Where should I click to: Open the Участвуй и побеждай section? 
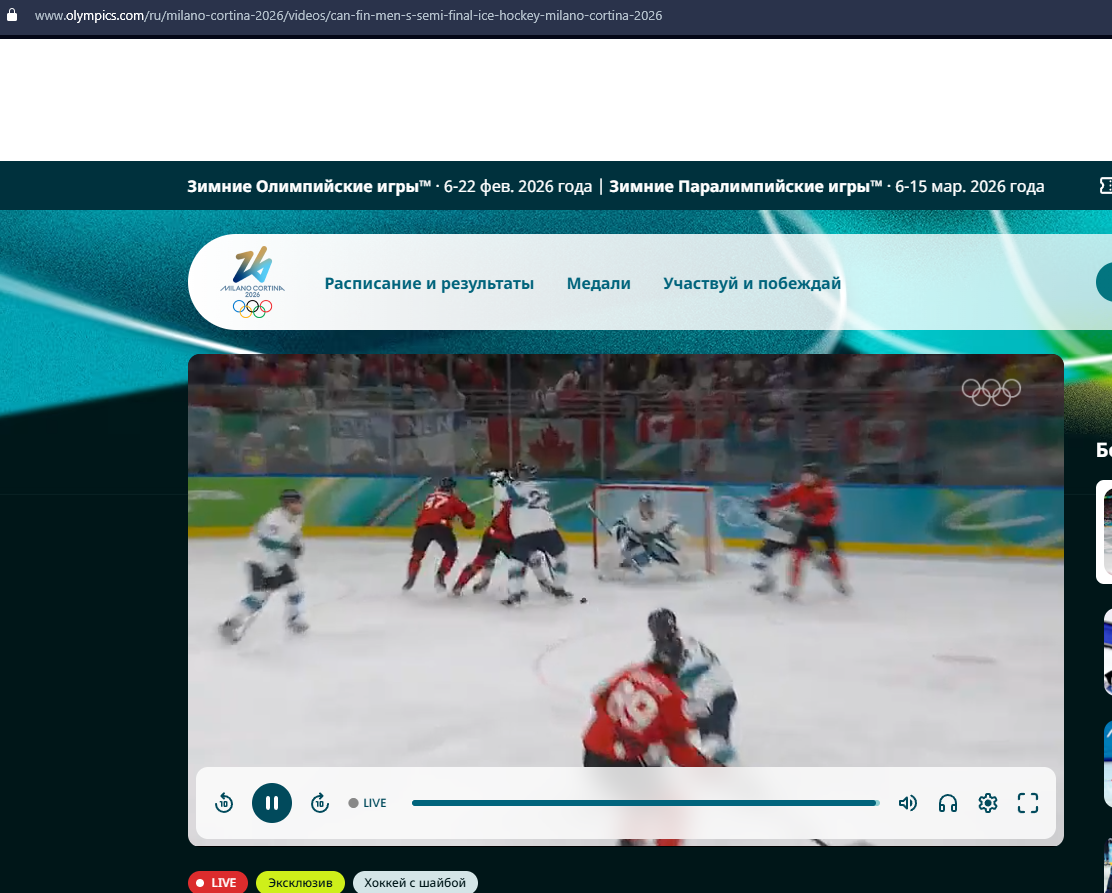tap(751, 283)
